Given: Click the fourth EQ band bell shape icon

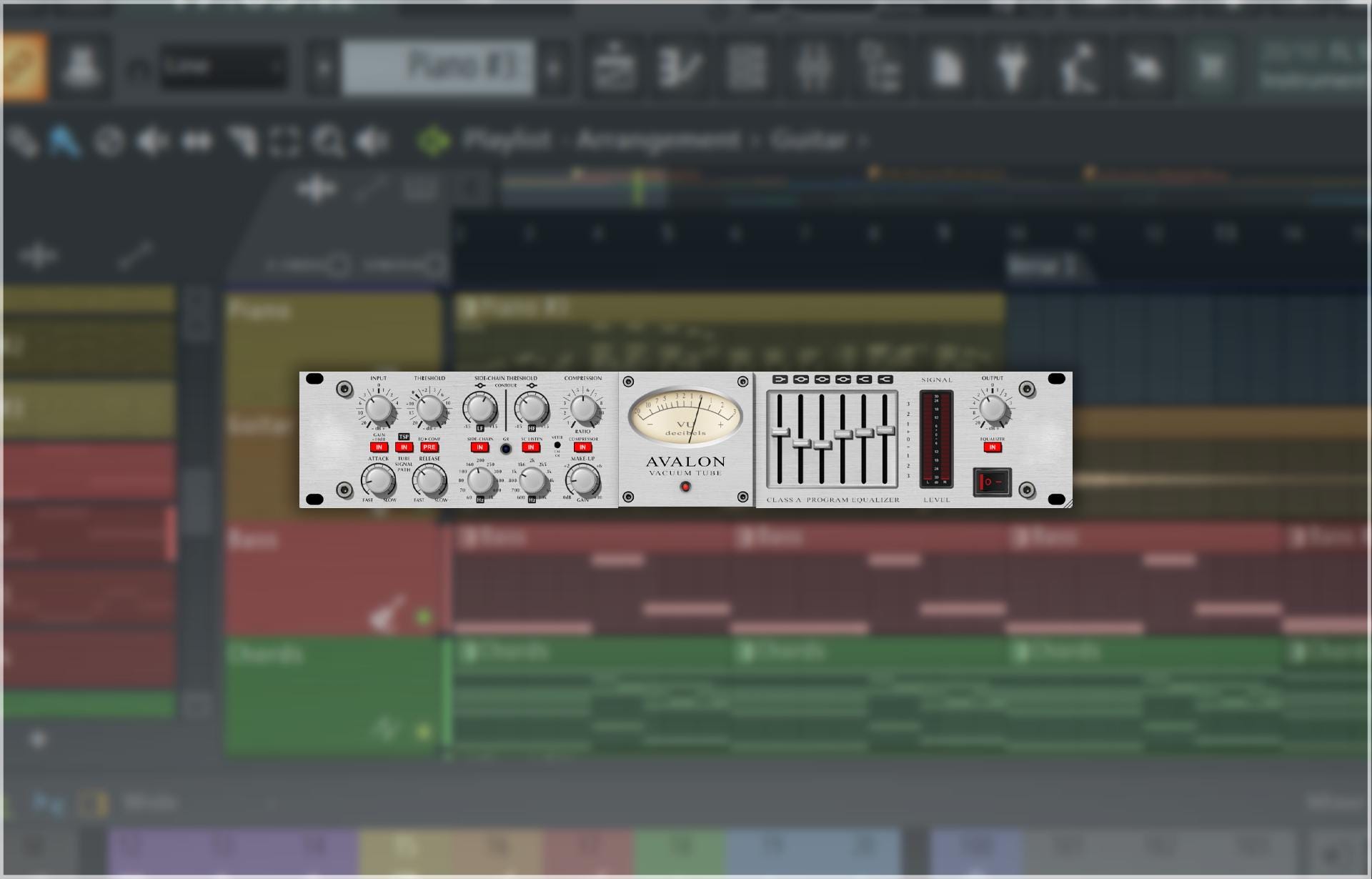Looking at the screenshot, I should pyautogui.click(x=843, y=379).
